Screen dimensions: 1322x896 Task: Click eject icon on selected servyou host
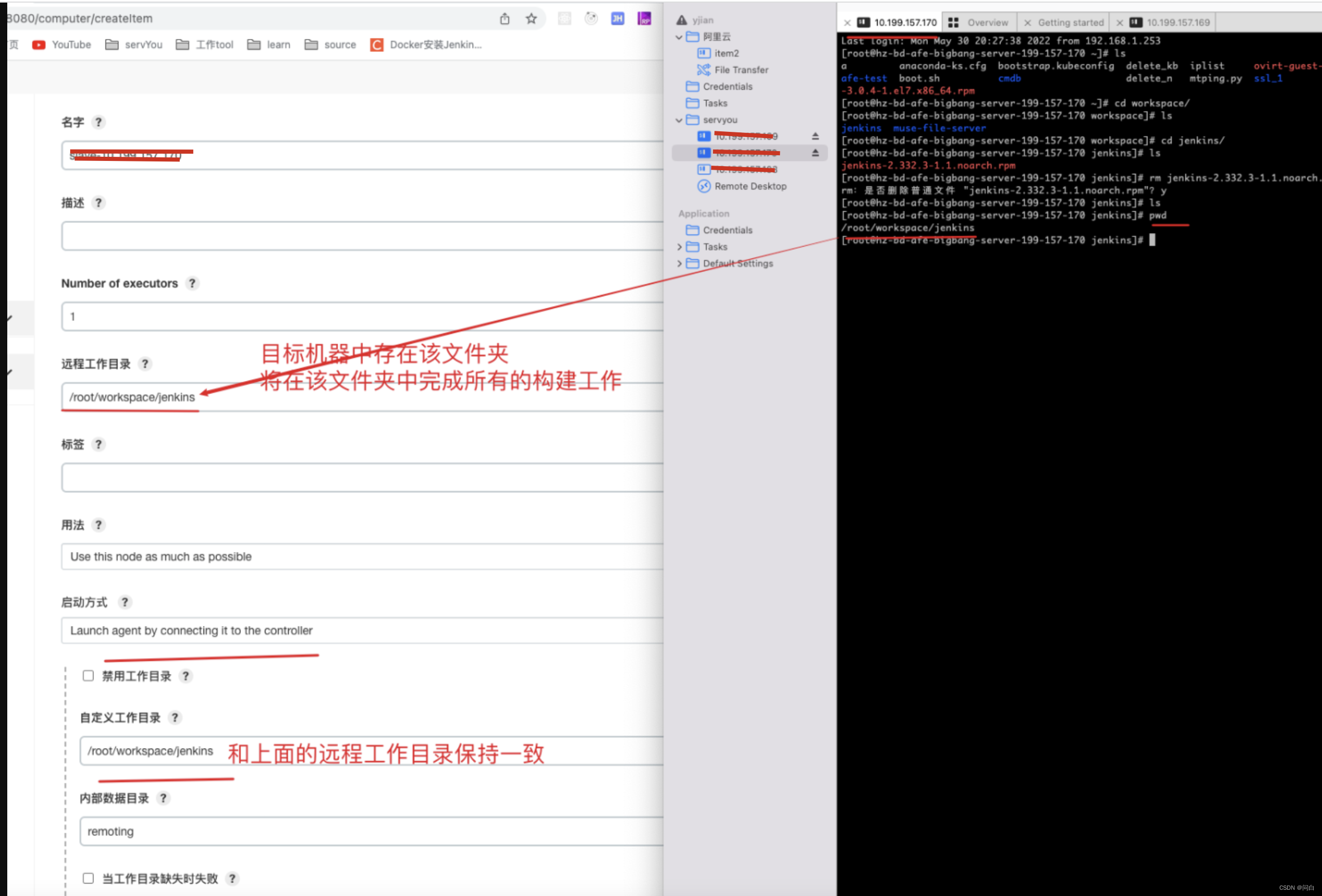point(815,153)
